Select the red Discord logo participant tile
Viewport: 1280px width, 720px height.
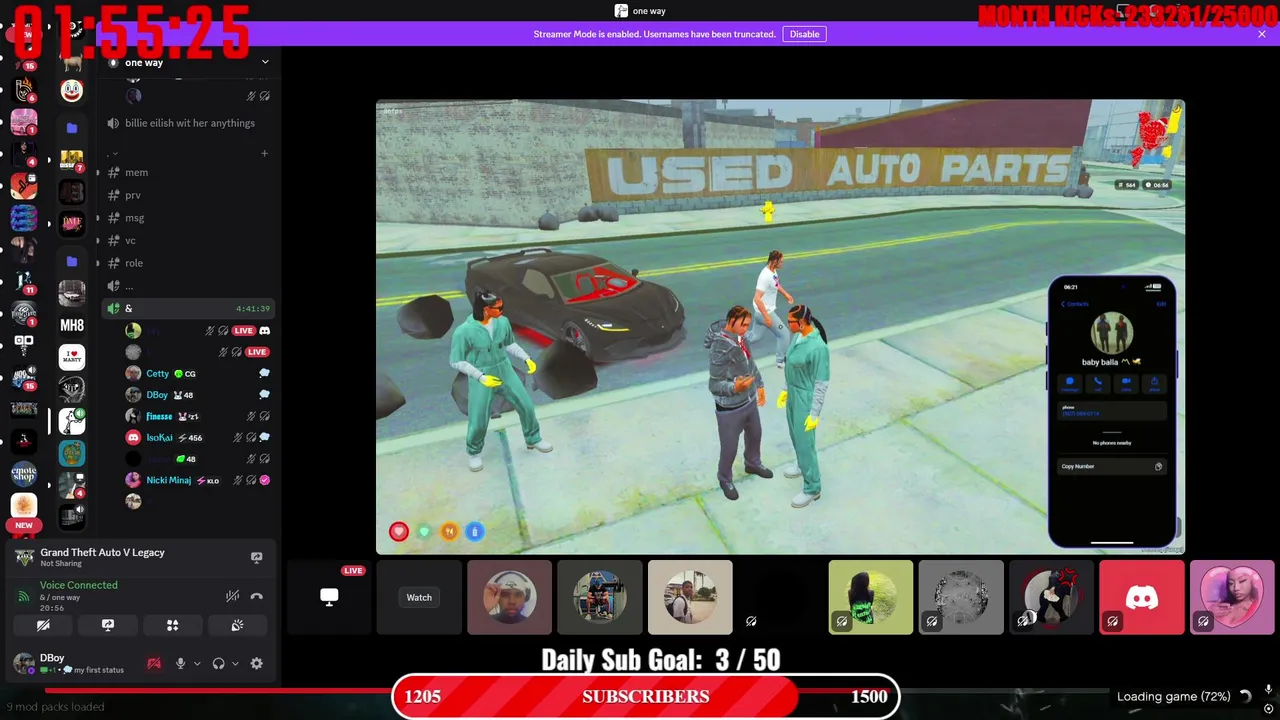pos(1141,598)
